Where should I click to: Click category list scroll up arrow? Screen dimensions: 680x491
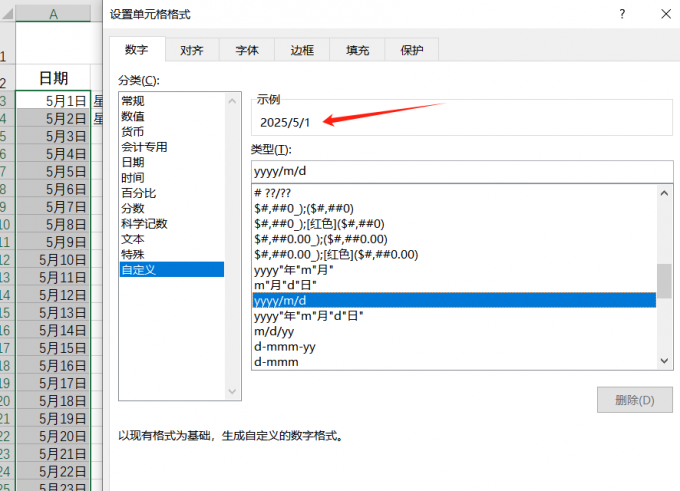(x=232, y=101)
